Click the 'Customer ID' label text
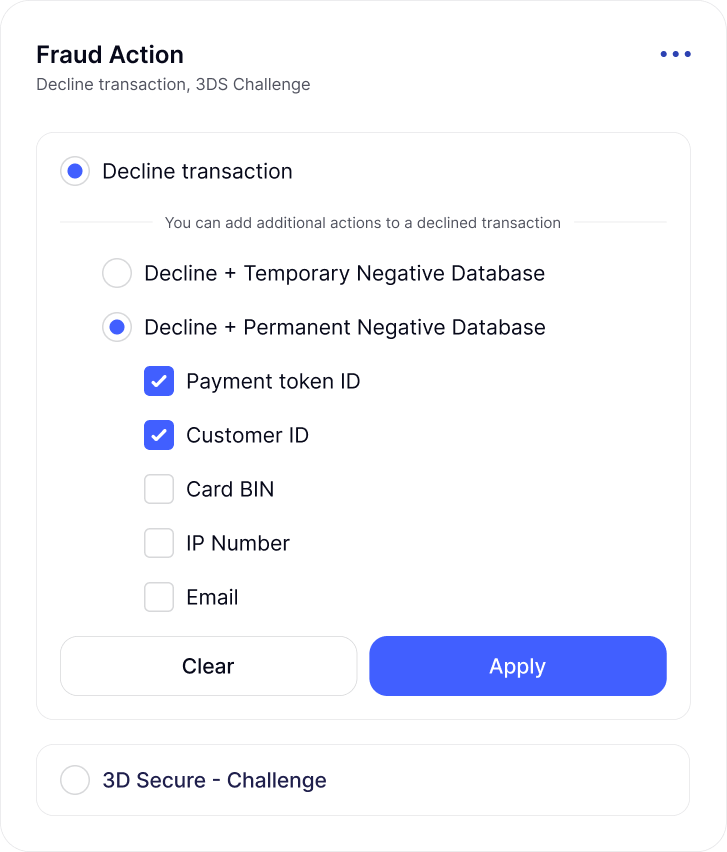The height and width of the screenshot is (852, 727). click(247, 435)
